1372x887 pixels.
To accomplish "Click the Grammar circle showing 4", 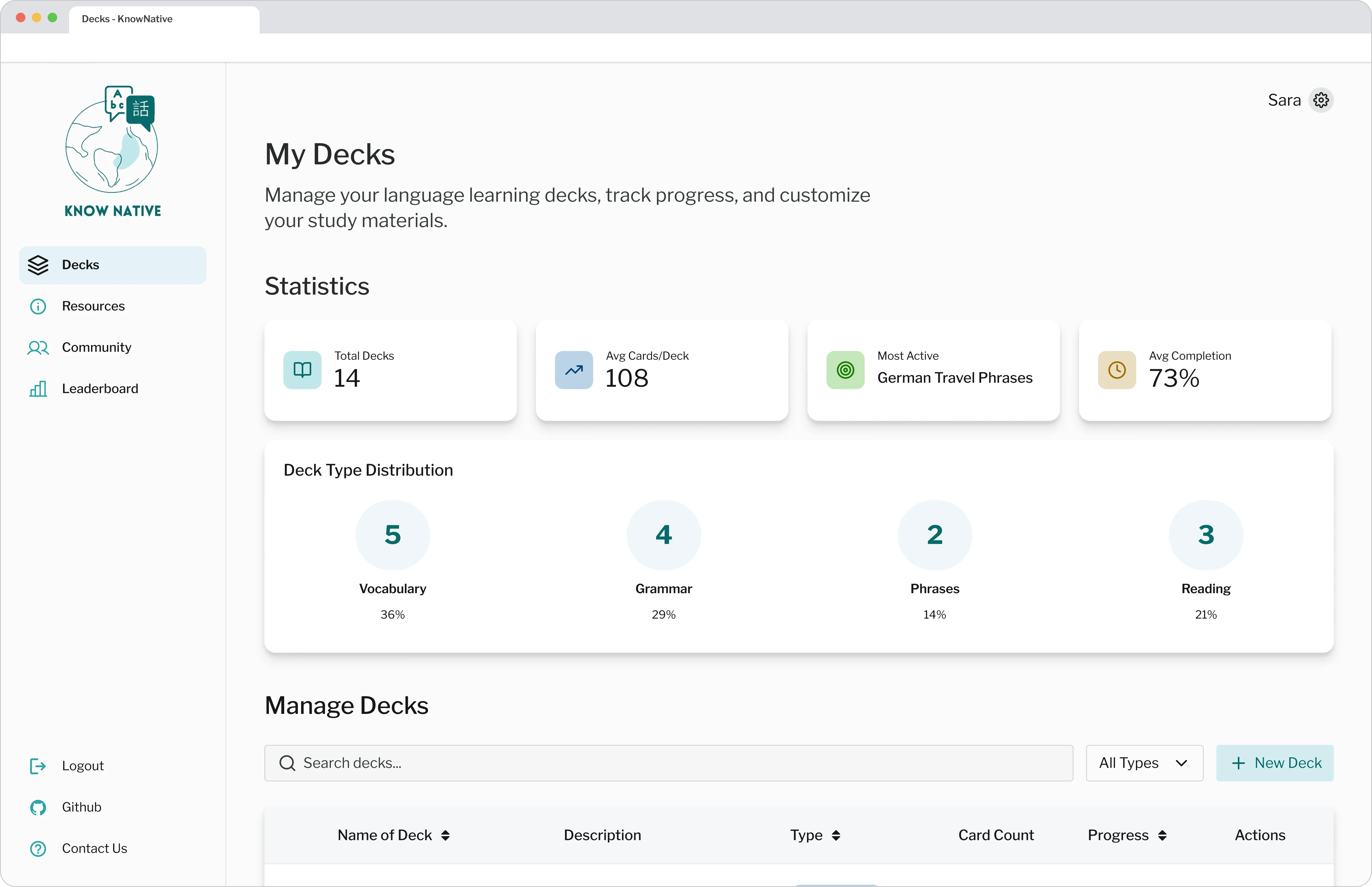I will pyautogui.click(x=663, y=535).
